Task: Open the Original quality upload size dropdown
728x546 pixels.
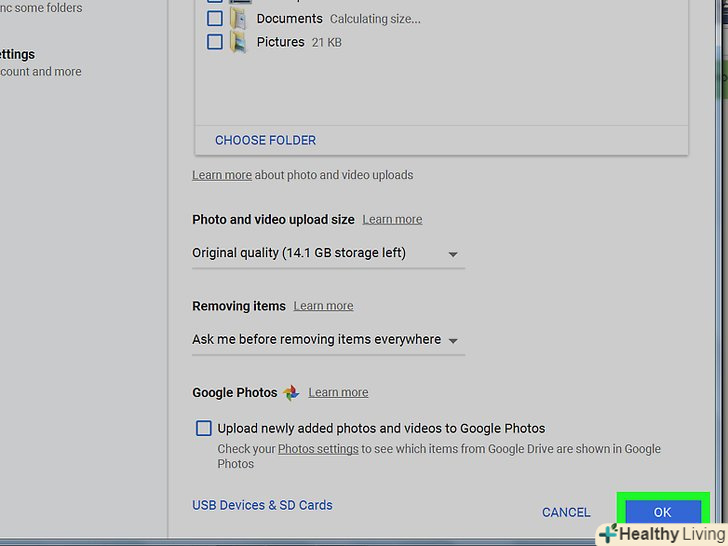Action: 327,254
